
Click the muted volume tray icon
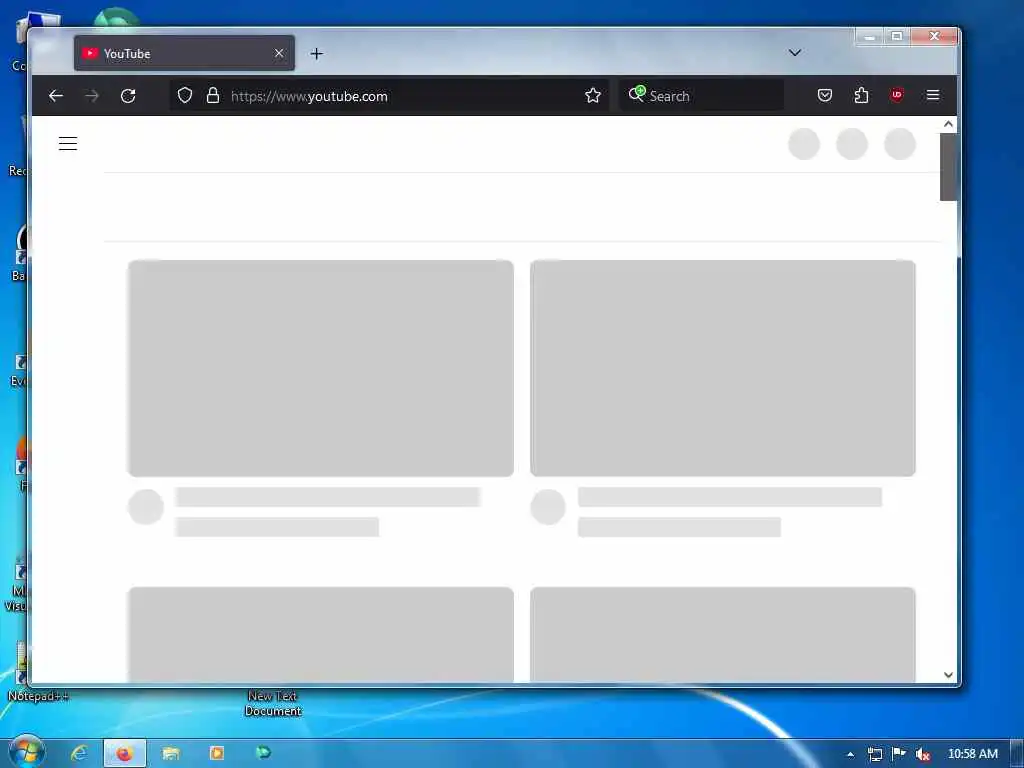[922, 755]
